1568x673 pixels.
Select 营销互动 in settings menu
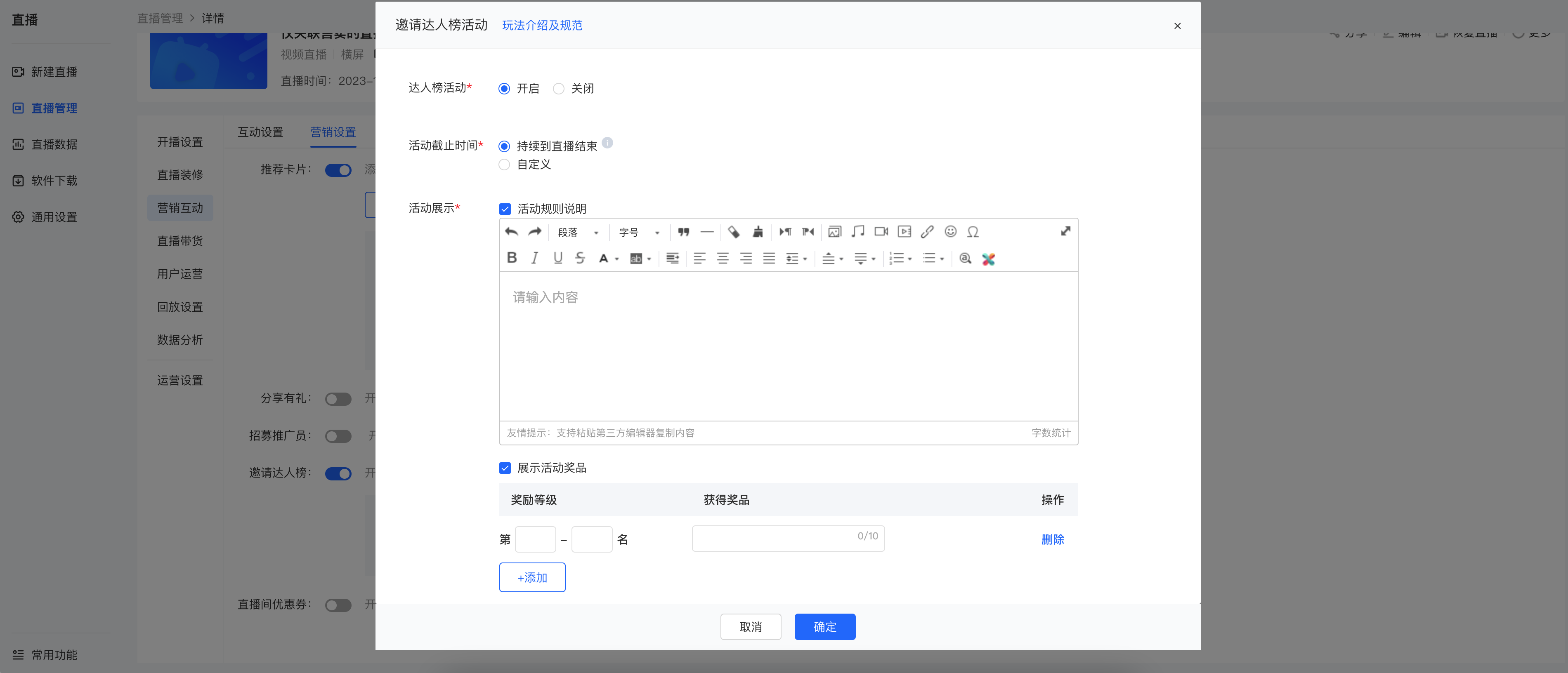pos(180,207)
